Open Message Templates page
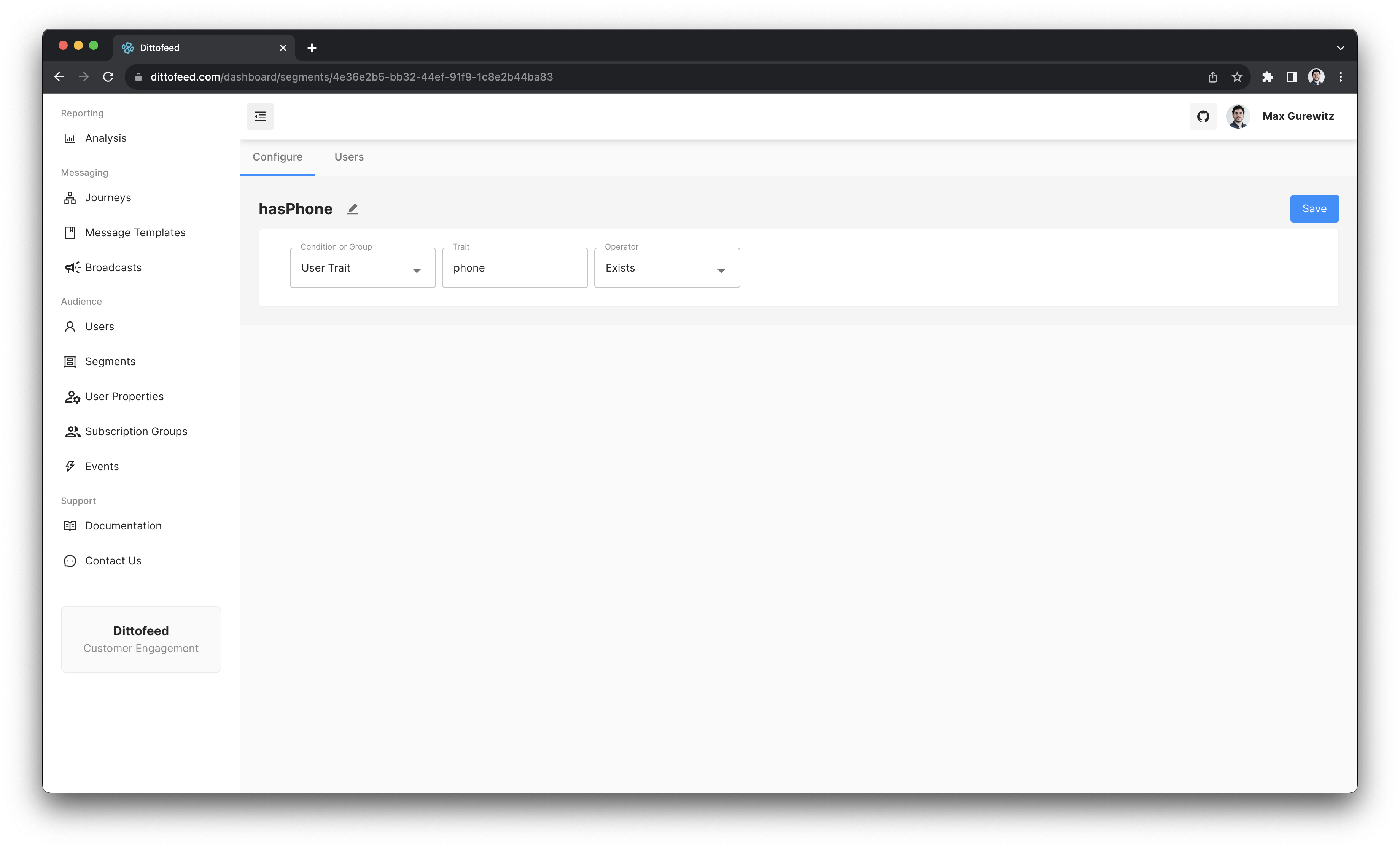The height and width of the screenshot is (849, 1400). [135, 232]
